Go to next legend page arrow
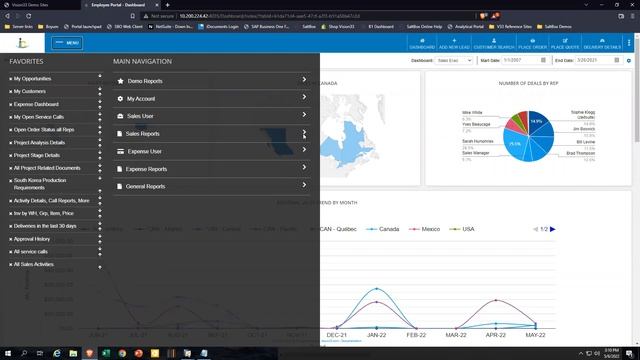This screenshot has width=640, height=360. pyautogui.click(x=553, y=229)
